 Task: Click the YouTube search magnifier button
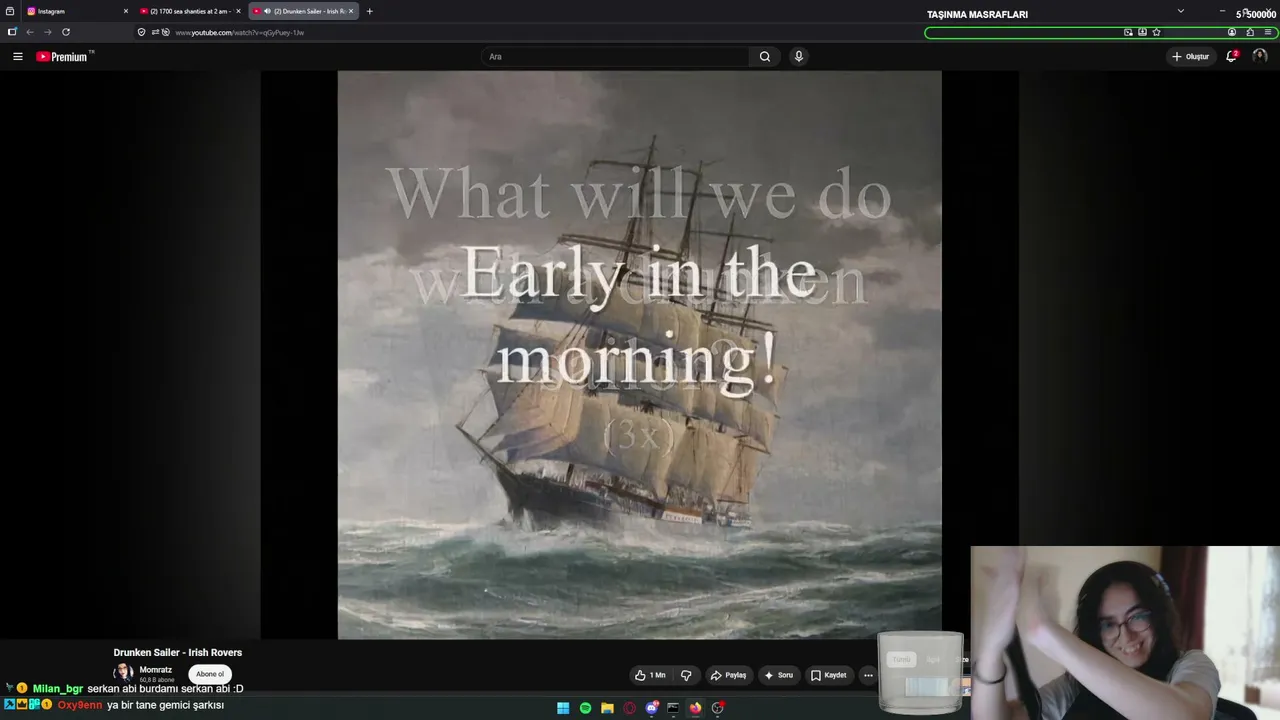click(765, 57)
